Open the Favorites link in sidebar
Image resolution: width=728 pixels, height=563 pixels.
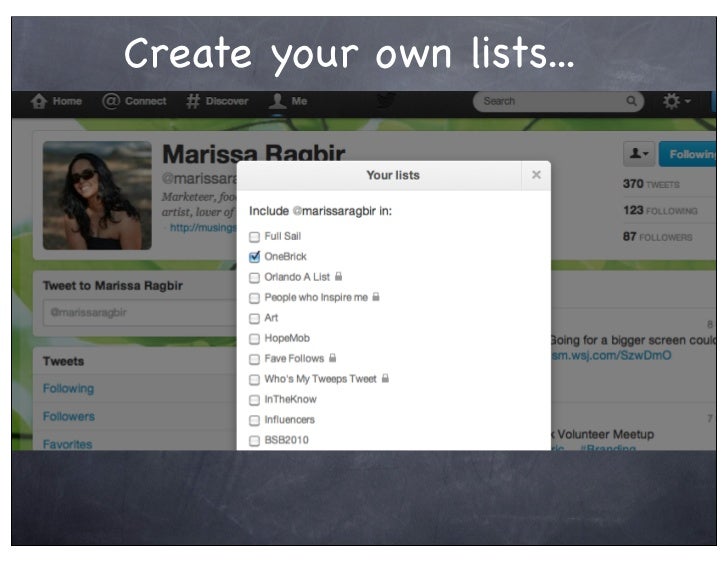(67, 444)
